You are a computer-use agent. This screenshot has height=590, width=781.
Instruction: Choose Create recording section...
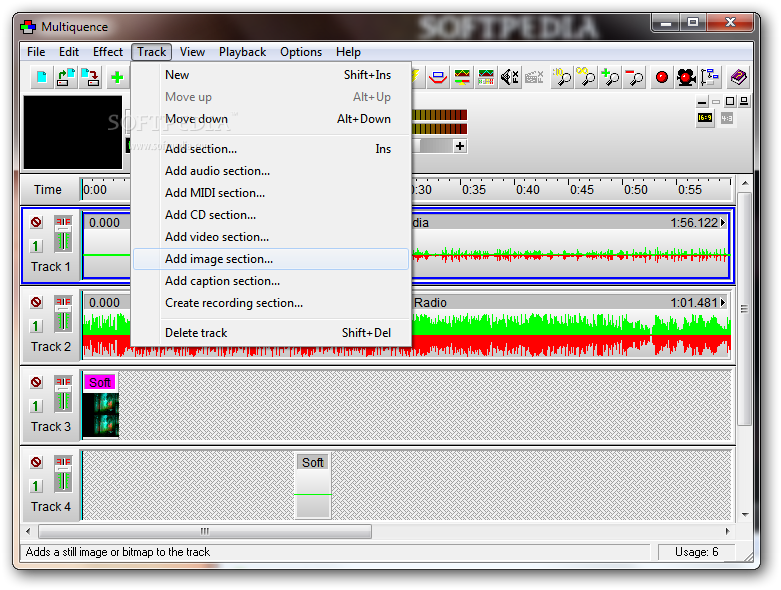coord(271,303)
